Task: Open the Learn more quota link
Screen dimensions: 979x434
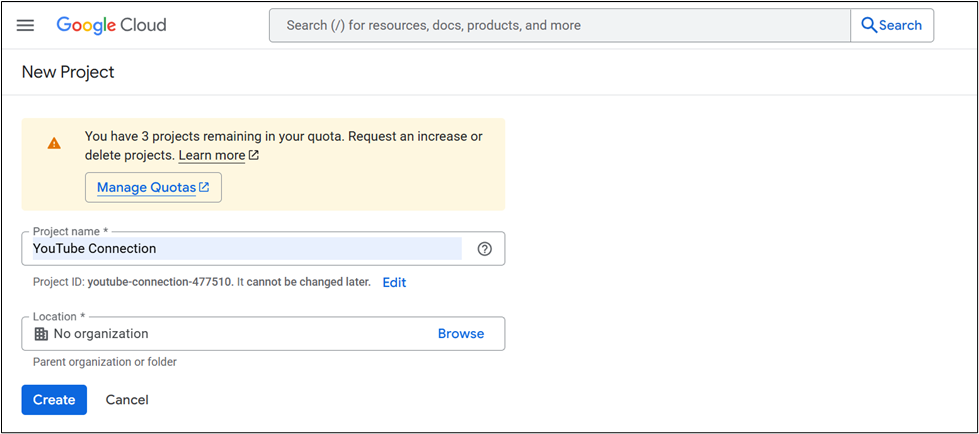Action: point(211,156)
